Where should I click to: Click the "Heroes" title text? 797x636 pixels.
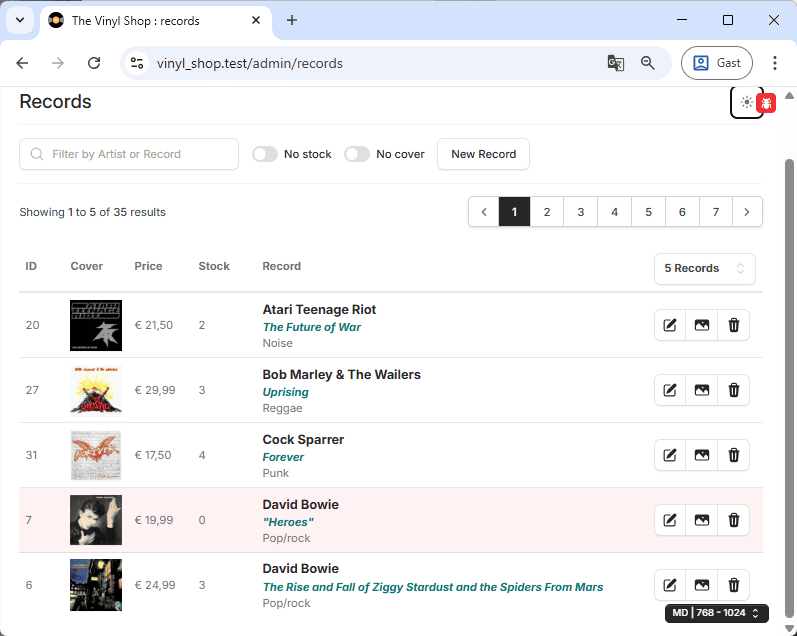pyautogui.click(x=288, y=522)
